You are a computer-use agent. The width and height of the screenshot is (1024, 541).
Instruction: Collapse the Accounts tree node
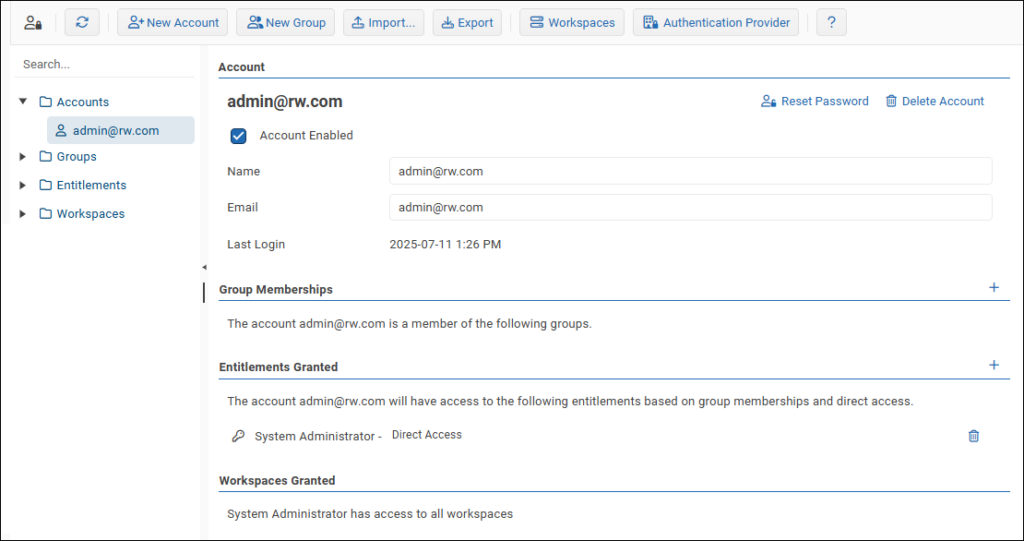coord(23,102)
